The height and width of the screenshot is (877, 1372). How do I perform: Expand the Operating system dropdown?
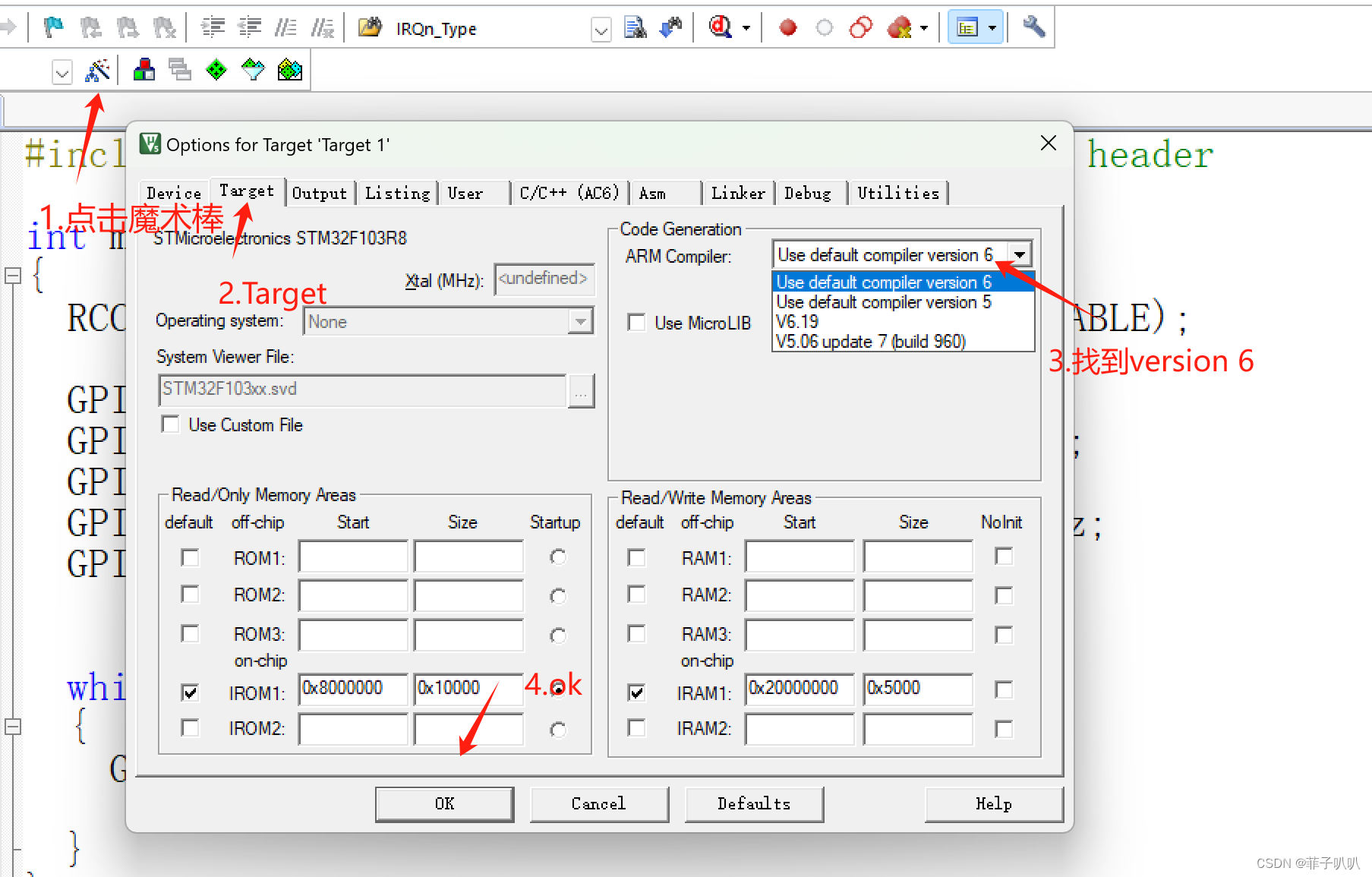[581, 321]
